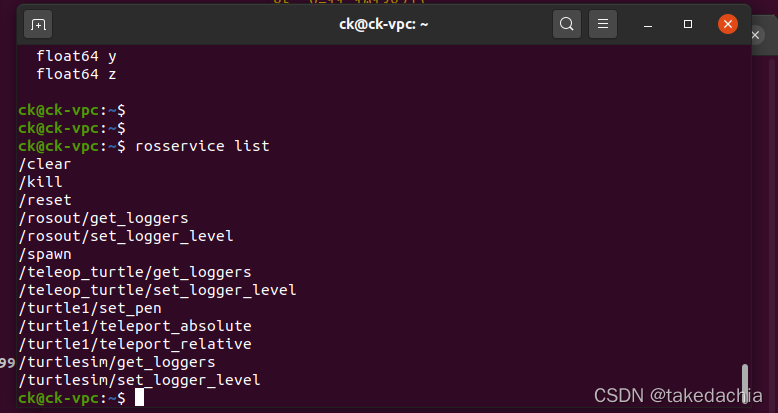Click the /turtle1/set_pen service line
The image size is (778, 413).
pyautogui.click(x=90, y=308)
